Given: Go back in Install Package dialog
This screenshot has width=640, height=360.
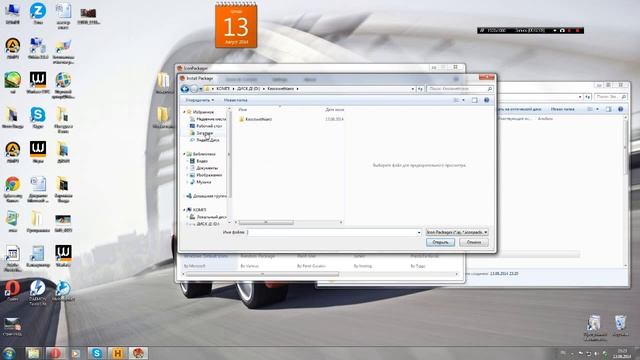Looking at the screenshot, I should [184, 89].
